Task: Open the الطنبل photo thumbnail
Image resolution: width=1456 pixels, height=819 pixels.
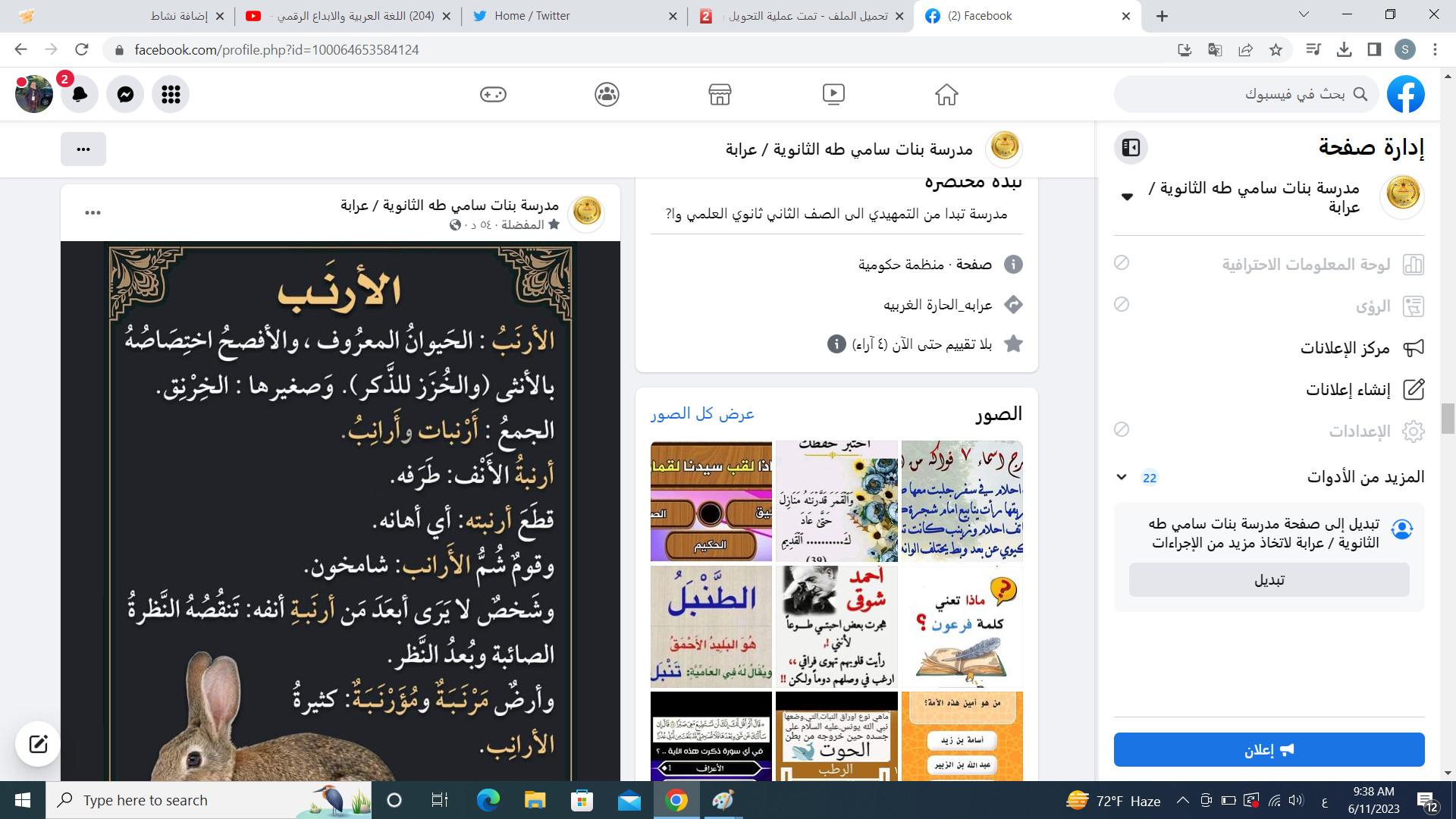Action: click(711, 626)
